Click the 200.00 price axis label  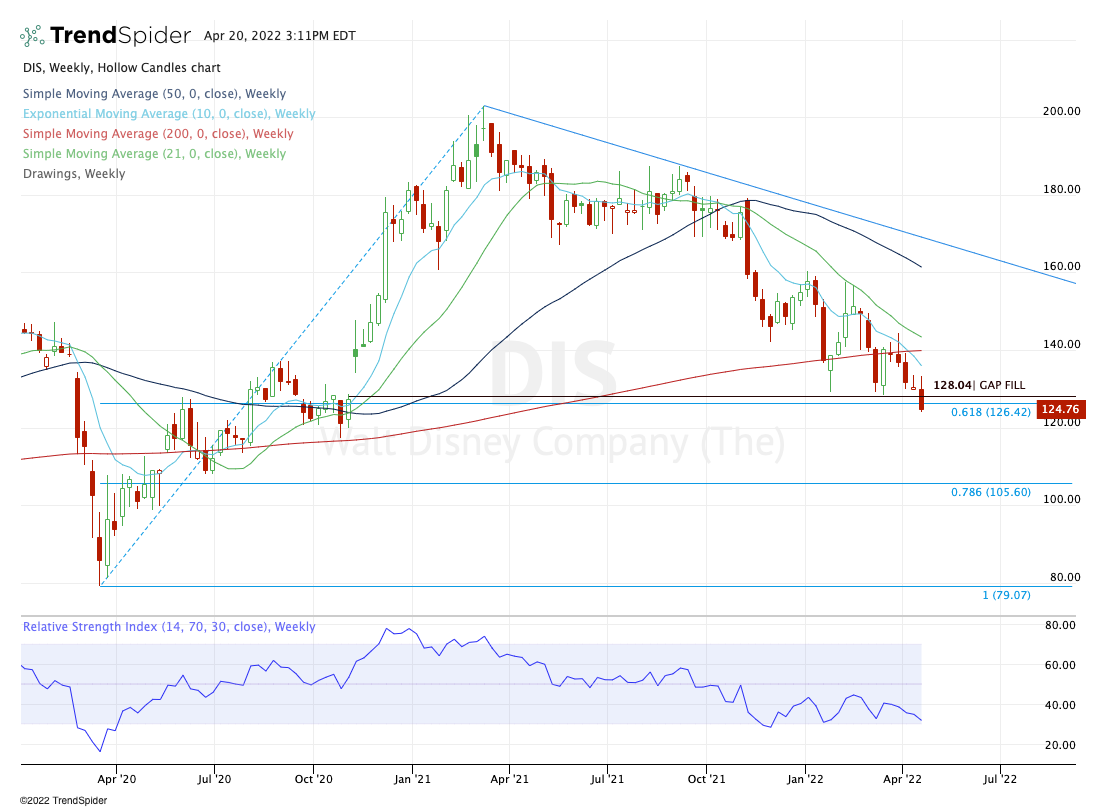(1062, 111)
